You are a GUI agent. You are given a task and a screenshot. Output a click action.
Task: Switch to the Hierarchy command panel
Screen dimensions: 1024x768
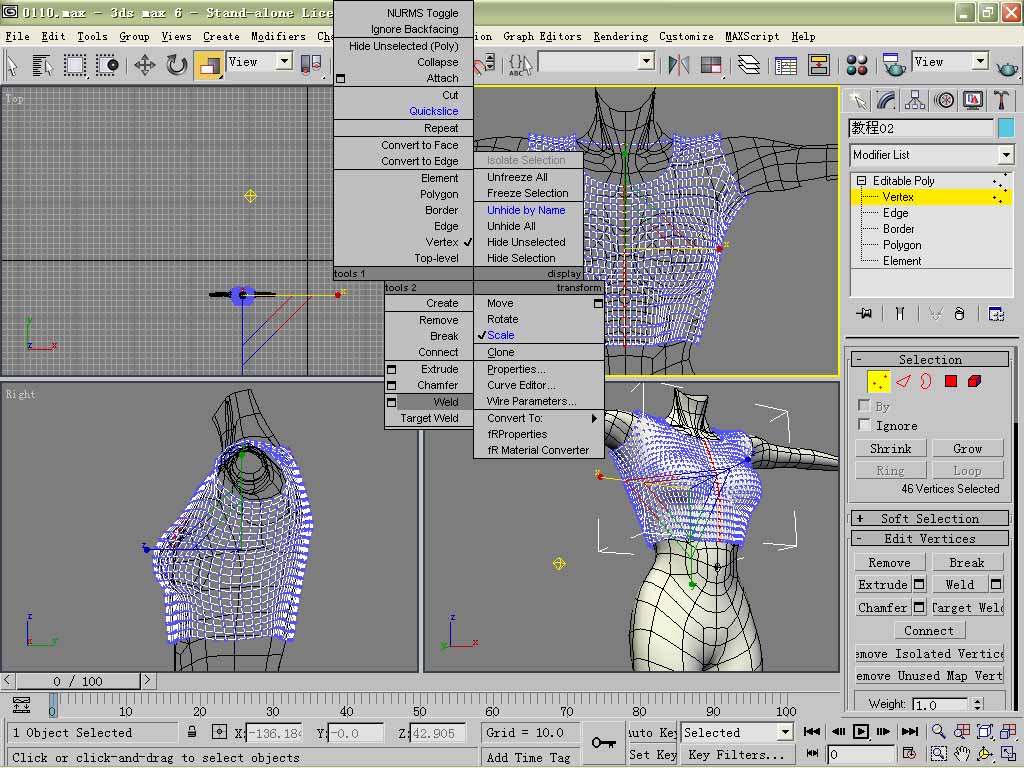tap(915, 100)
